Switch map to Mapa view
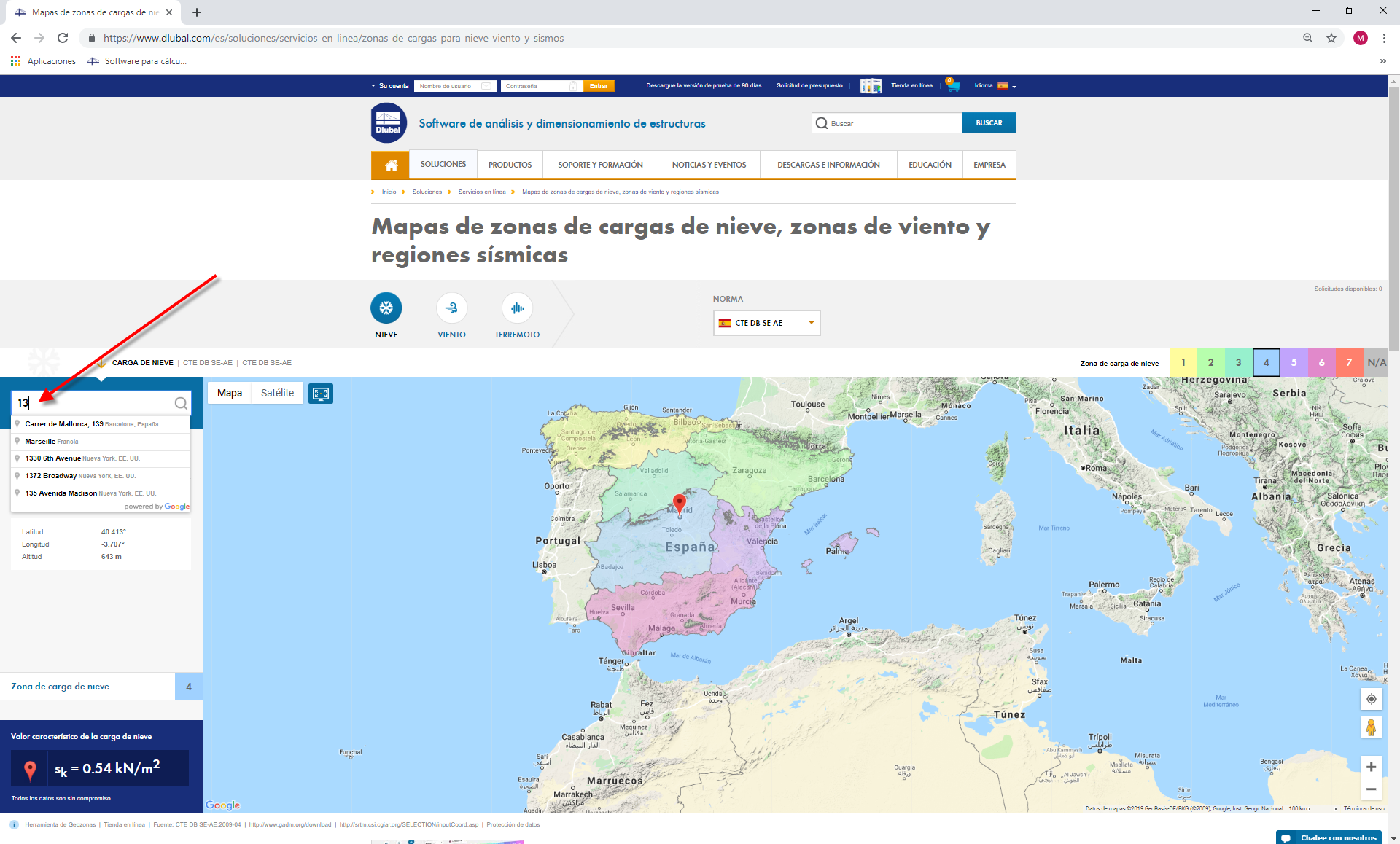 229,393
